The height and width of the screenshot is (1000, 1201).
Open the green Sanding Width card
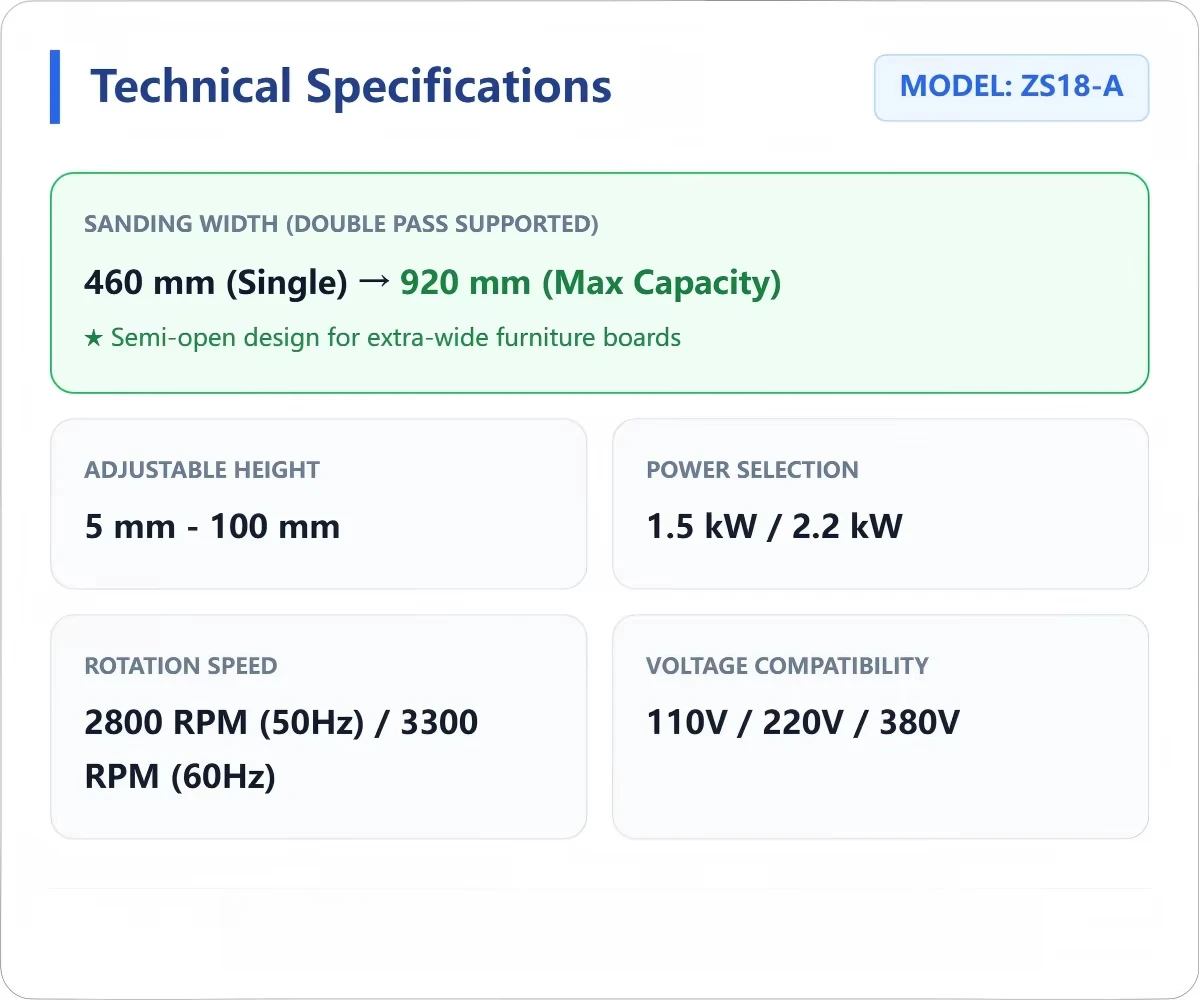(600, 283)
